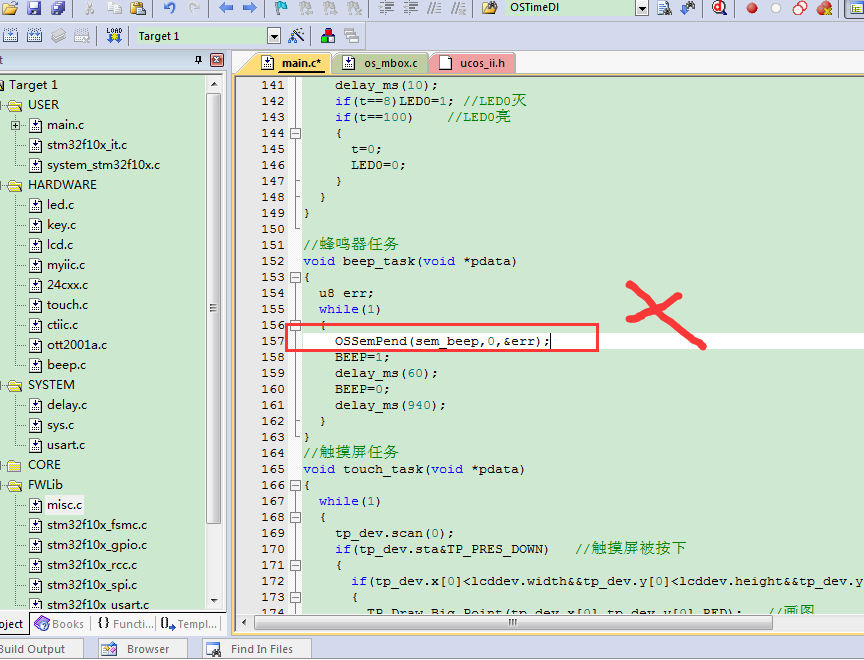Screen dimensions: 864x660
Task: Select stm32f10x_it.c in project tree
Action: coord(87,145)
